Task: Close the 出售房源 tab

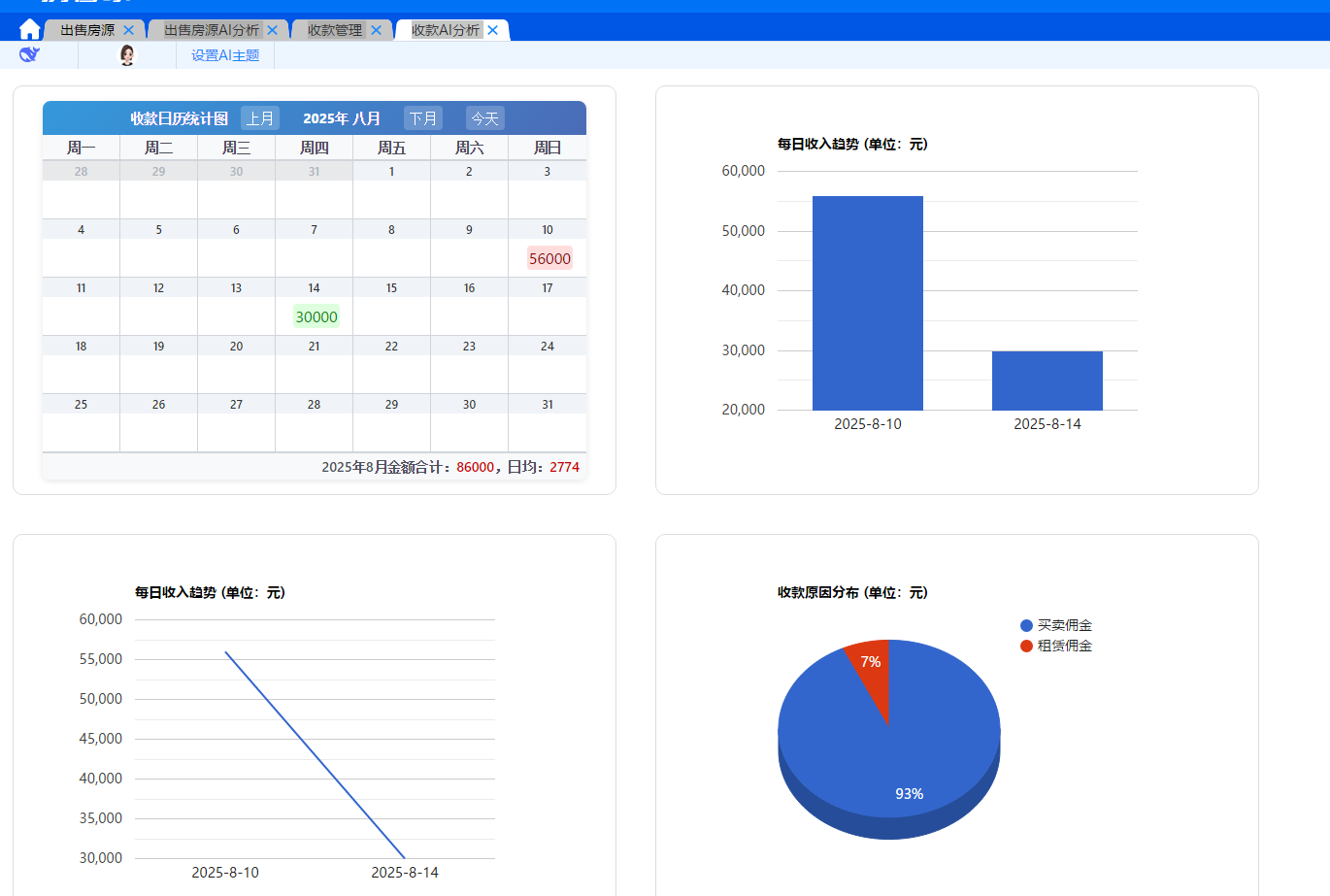Action: (x=129, y=30)
